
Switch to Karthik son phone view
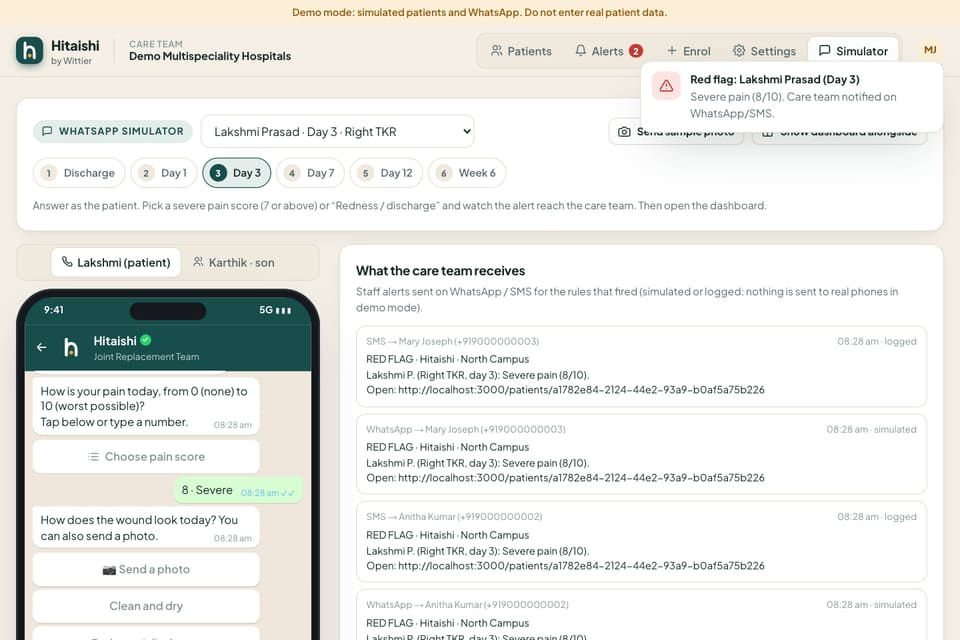tap(233, 263)
